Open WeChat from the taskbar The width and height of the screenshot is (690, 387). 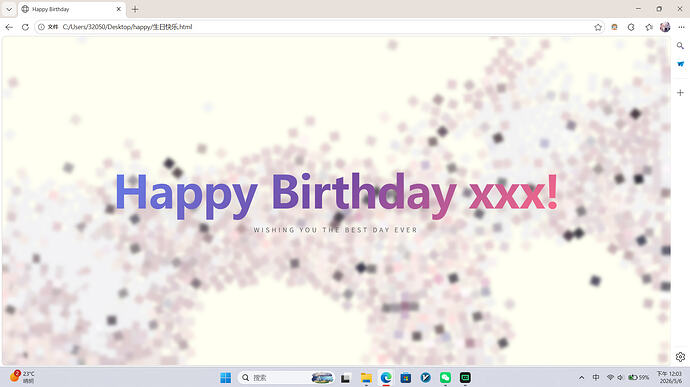coord(445,378)
